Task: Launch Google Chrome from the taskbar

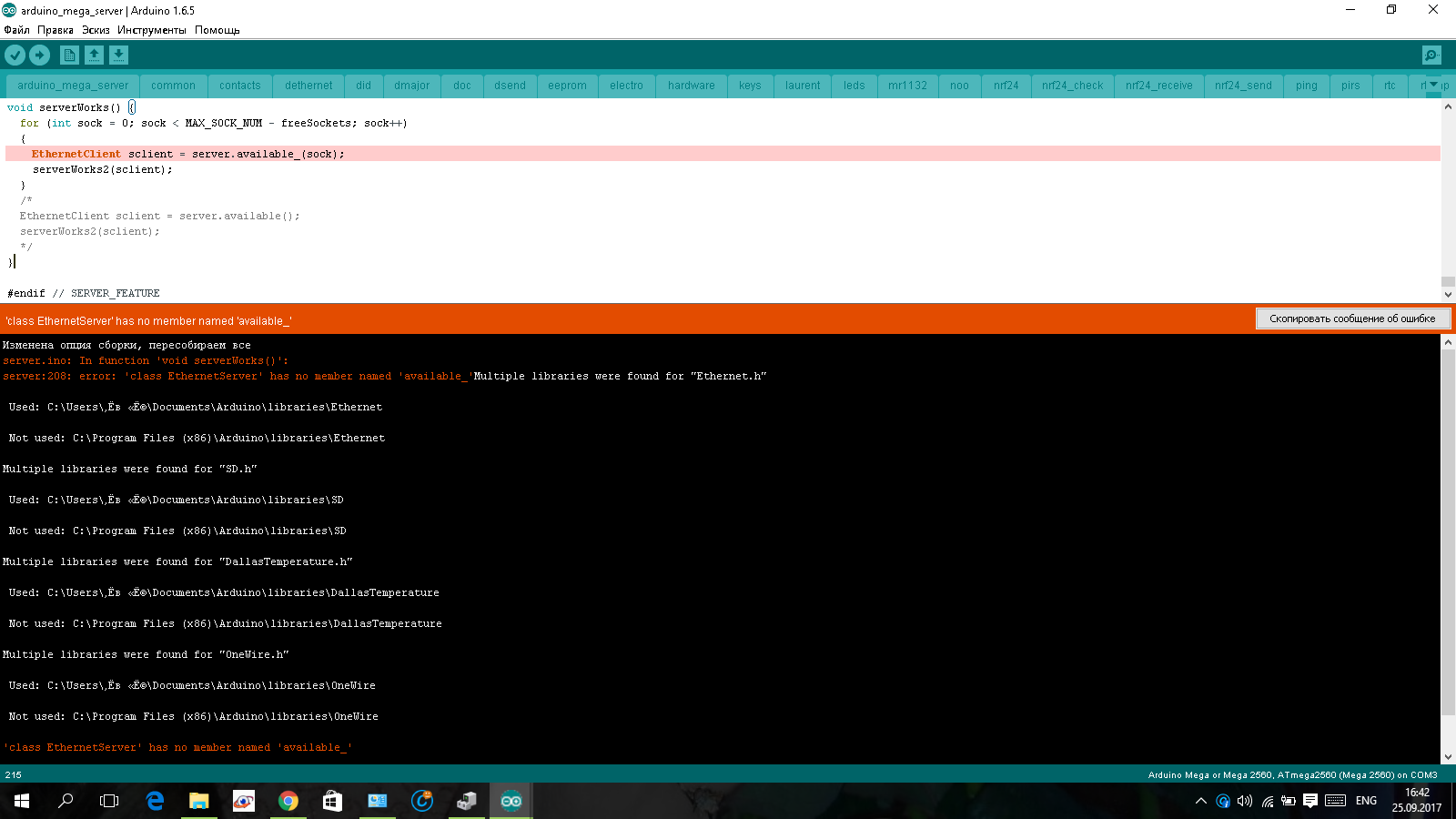Action: click(x=288, y=801)
